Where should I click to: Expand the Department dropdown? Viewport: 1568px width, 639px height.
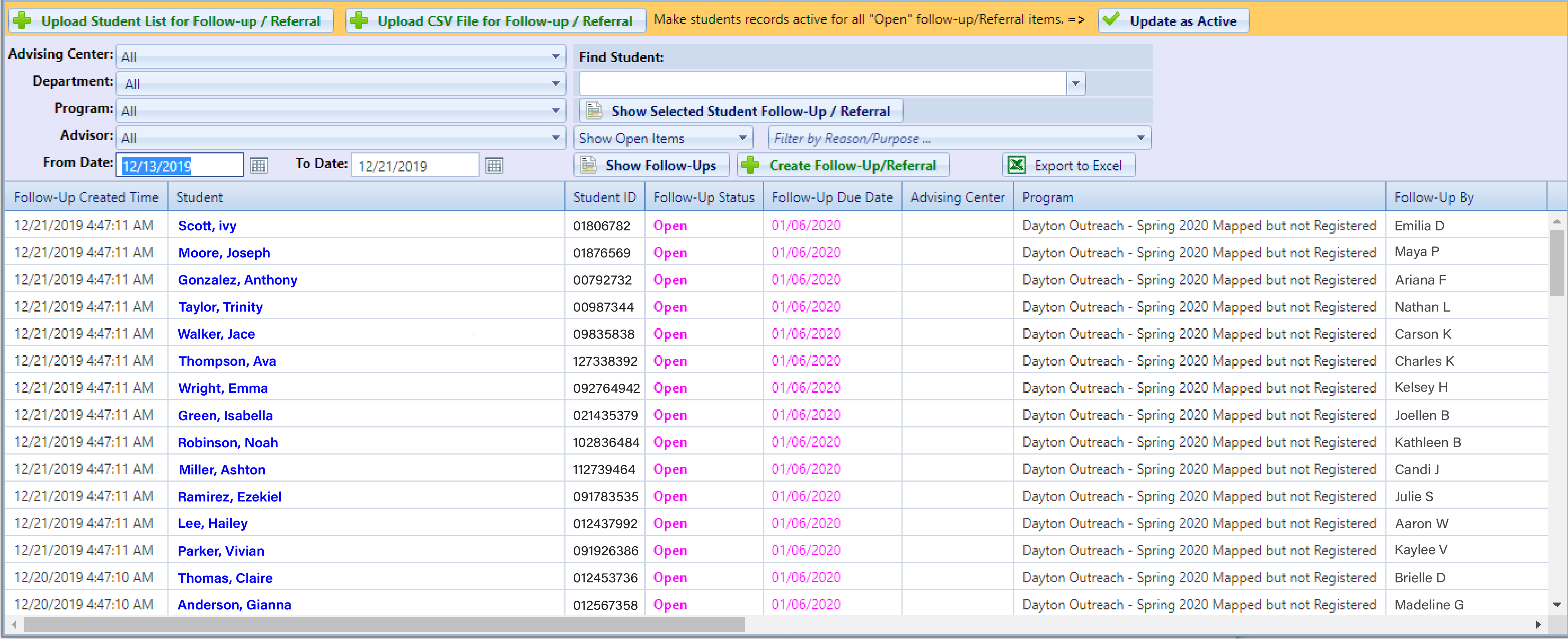(555, 83)
